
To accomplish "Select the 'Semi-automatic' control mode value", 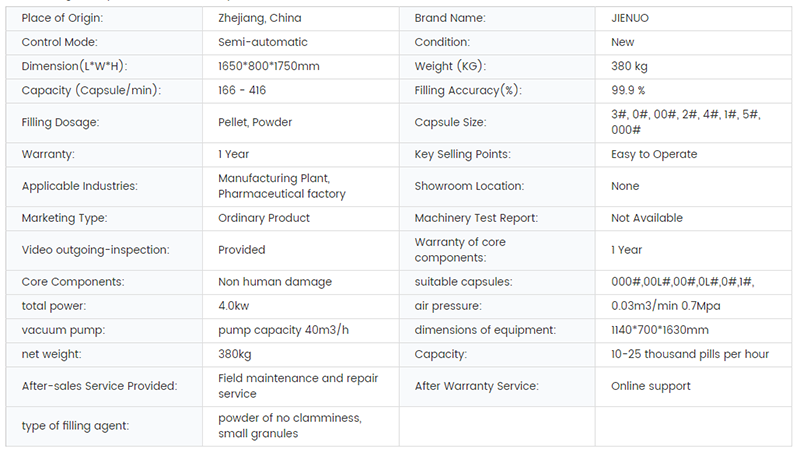I will pos(263,42).
